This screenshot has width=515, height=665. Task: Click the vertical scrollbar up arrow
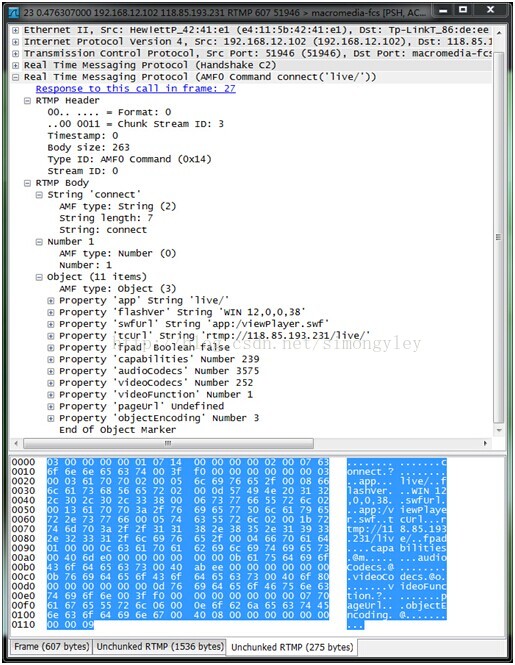point(499,33)
